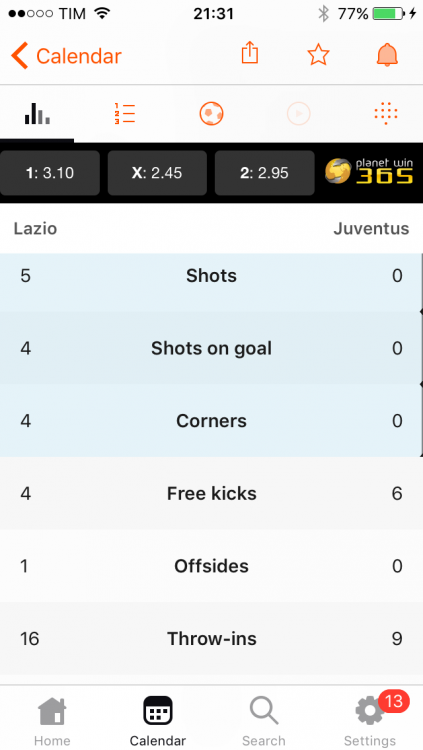Select draw odds X: 2.45
The image size is (423, 750).
click(x=157, y=173)
